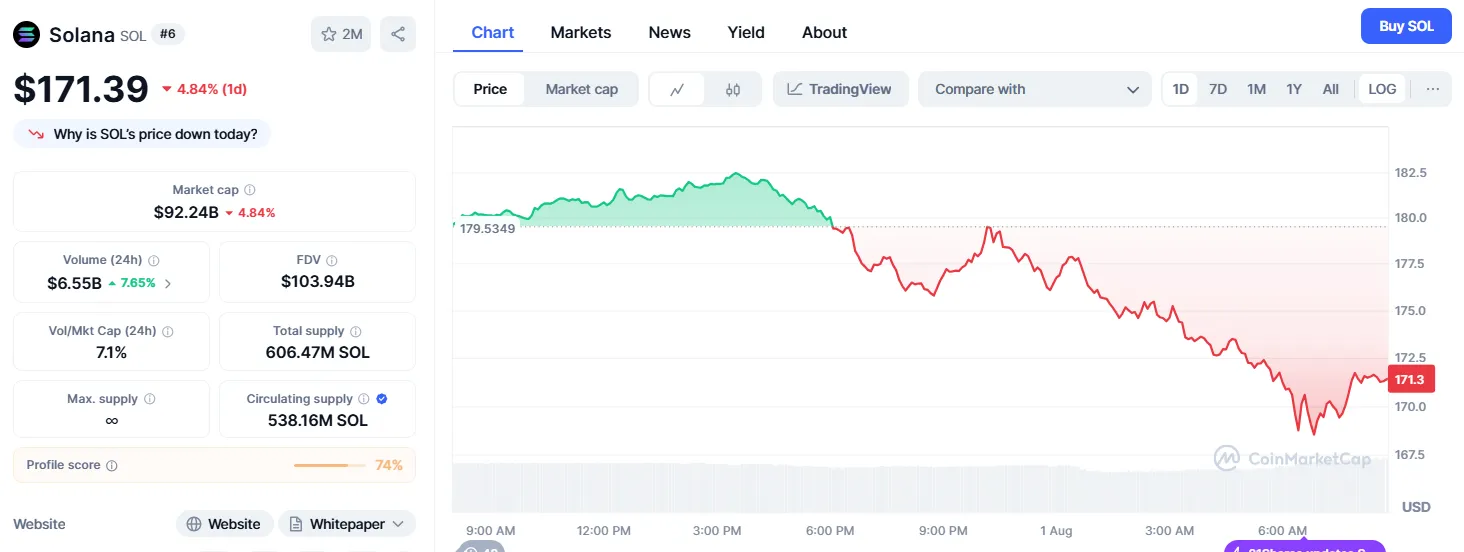The image size is (1464, 552).
Task: Click the share icon next to Solana
Action: 398,34
